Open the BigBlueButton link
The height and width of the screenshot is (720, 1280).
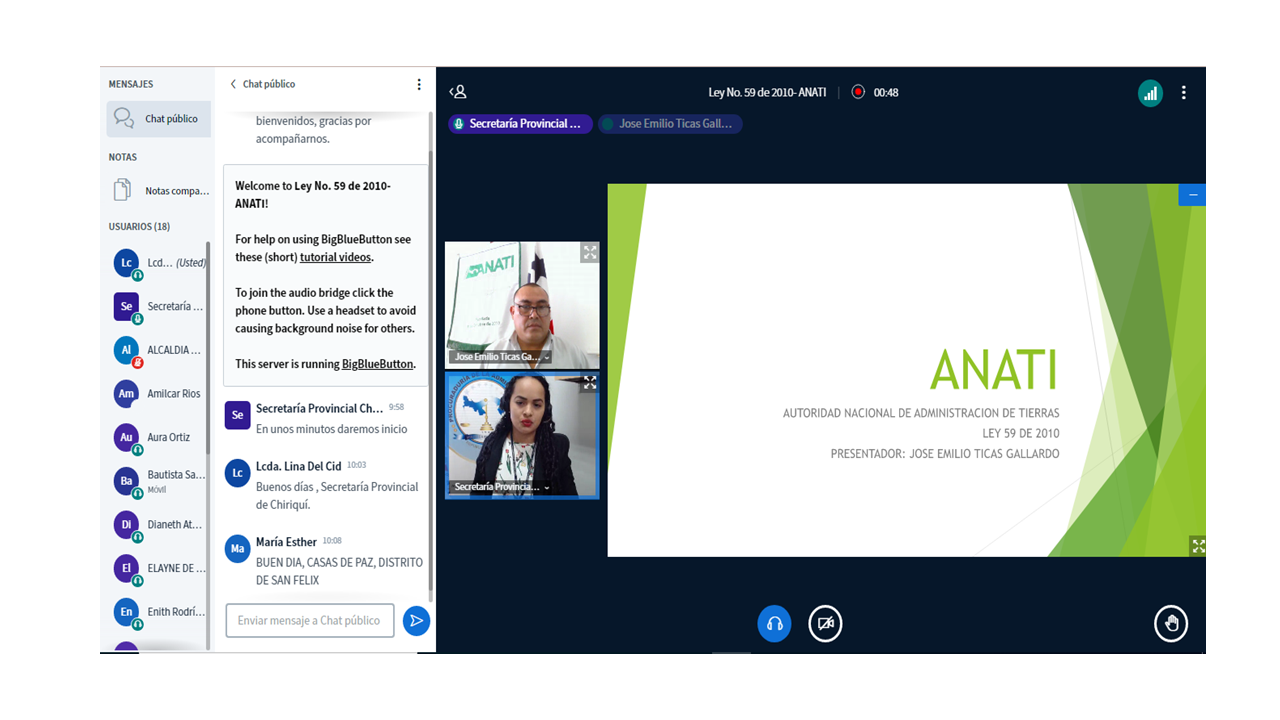[378, 364]
